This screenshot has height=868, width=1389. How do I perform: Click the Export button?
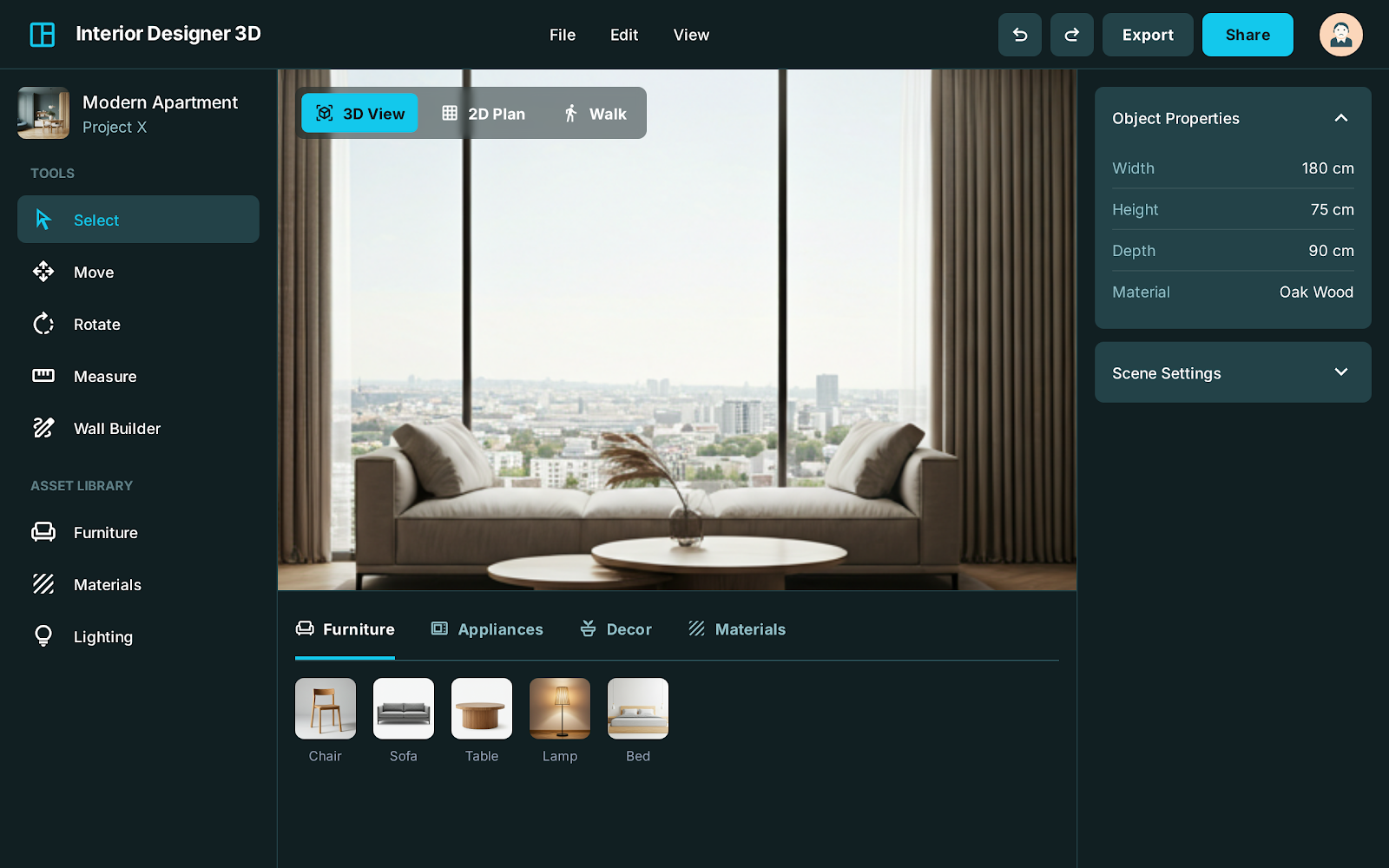(1148, 35)
